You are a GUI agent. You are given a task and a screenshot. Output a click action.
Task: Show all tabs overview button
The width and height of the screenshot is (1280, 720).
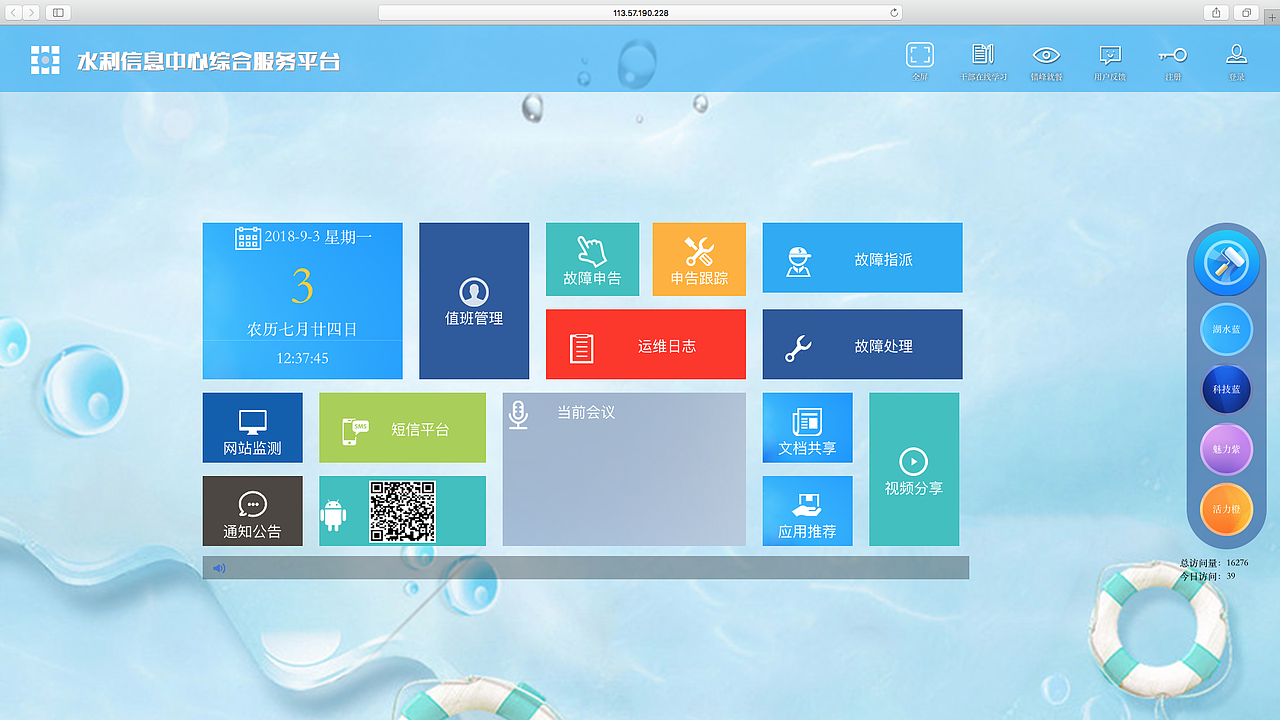point(1247,12)
